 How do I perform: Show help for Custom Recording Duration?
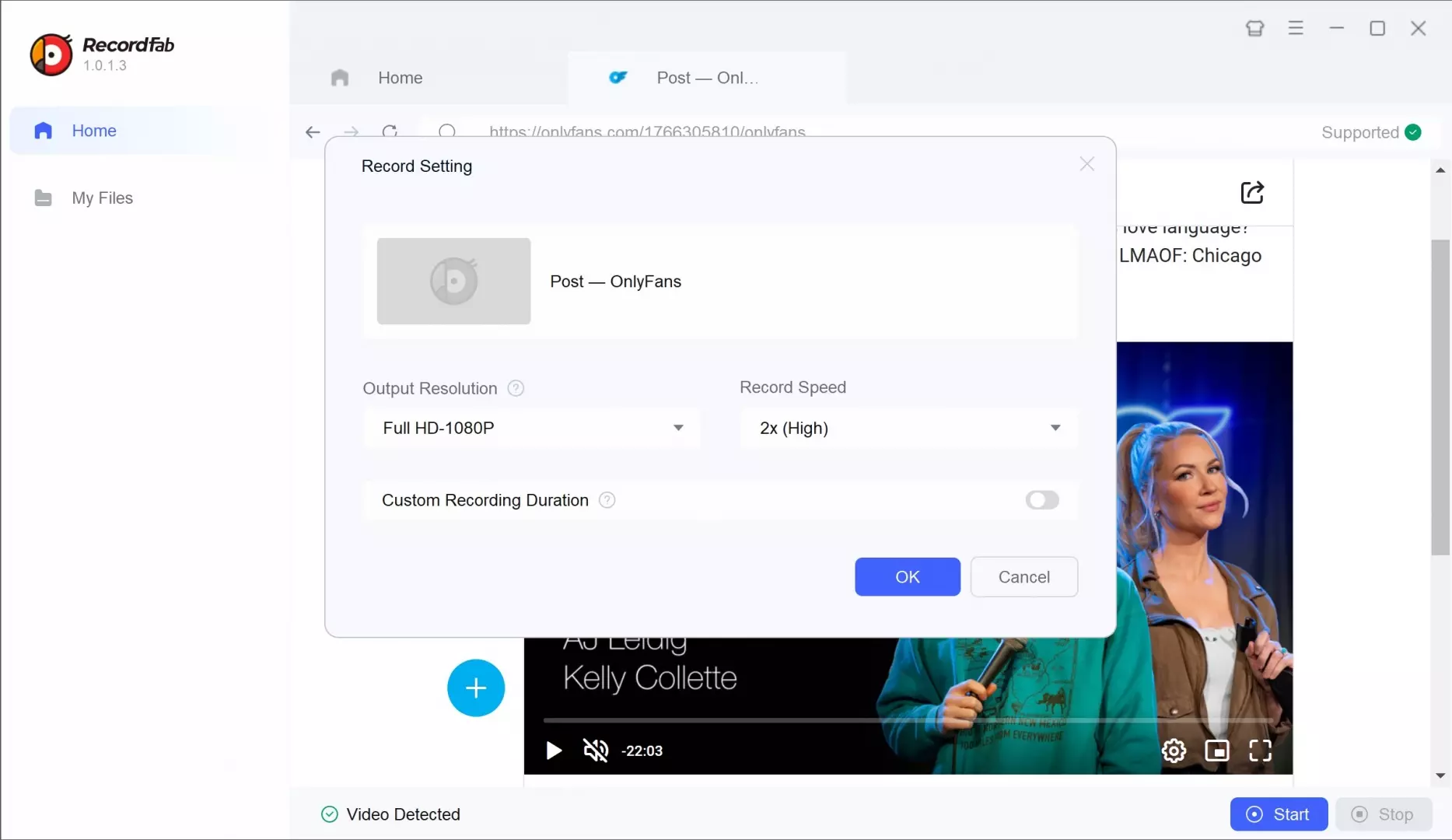click(x=607, y=500)
